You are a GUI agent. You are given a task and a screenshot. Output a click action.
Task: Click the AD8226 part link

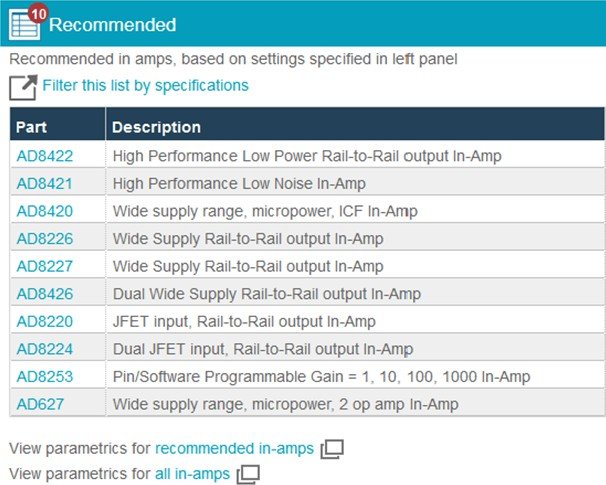(45, 238)
